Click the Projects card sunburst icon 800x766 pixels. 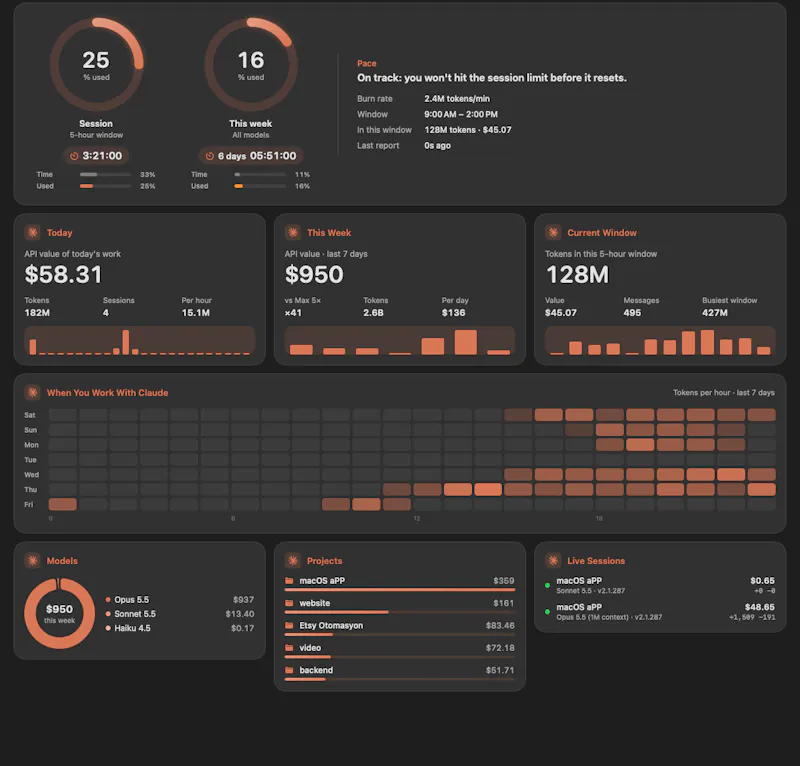tap(293, 561)
